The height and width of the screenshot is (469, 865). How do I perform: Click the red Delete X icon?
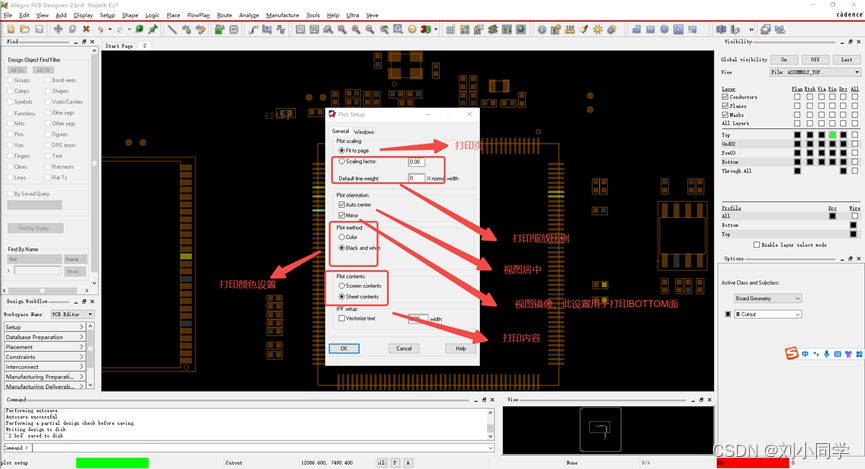pyautogui.click(x=86, y=29)
